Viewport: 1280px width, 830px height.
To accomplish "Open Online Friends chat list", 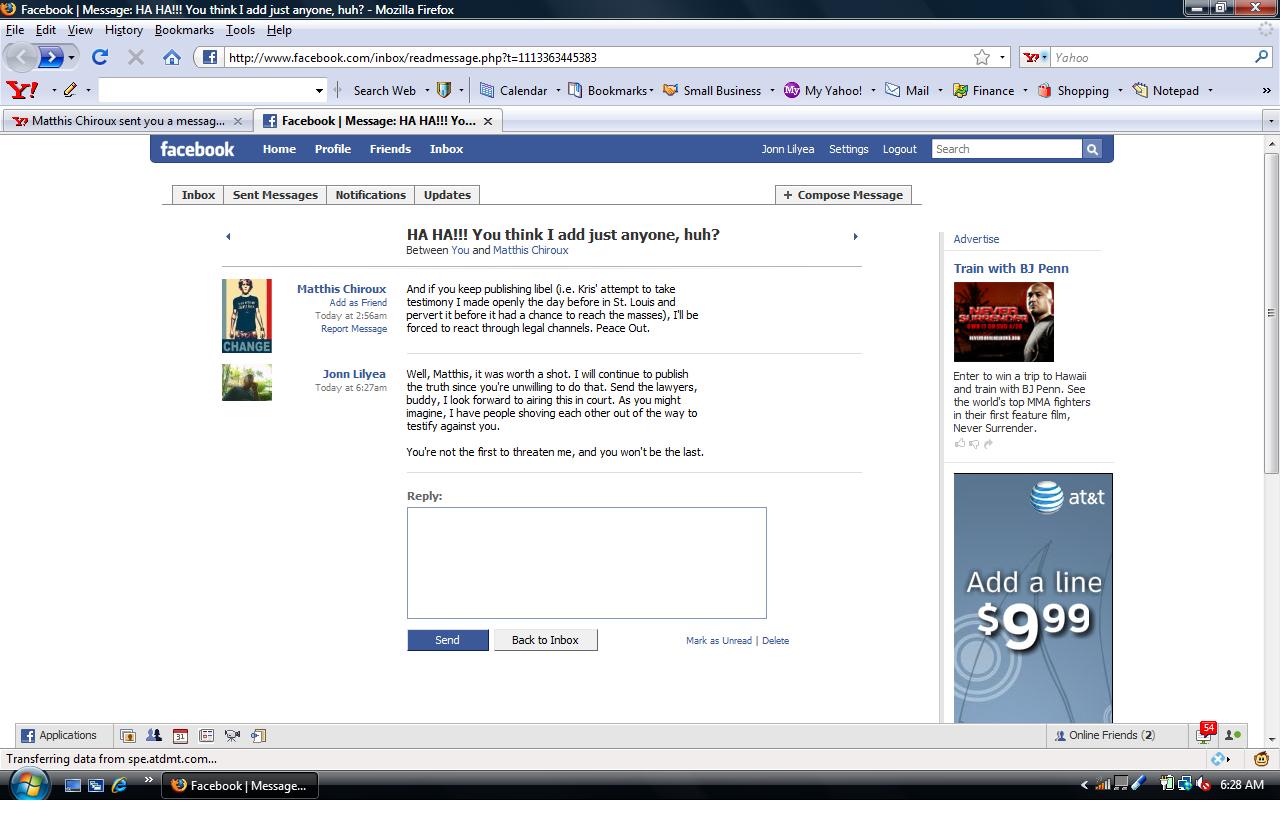I will coord(1105,735).
